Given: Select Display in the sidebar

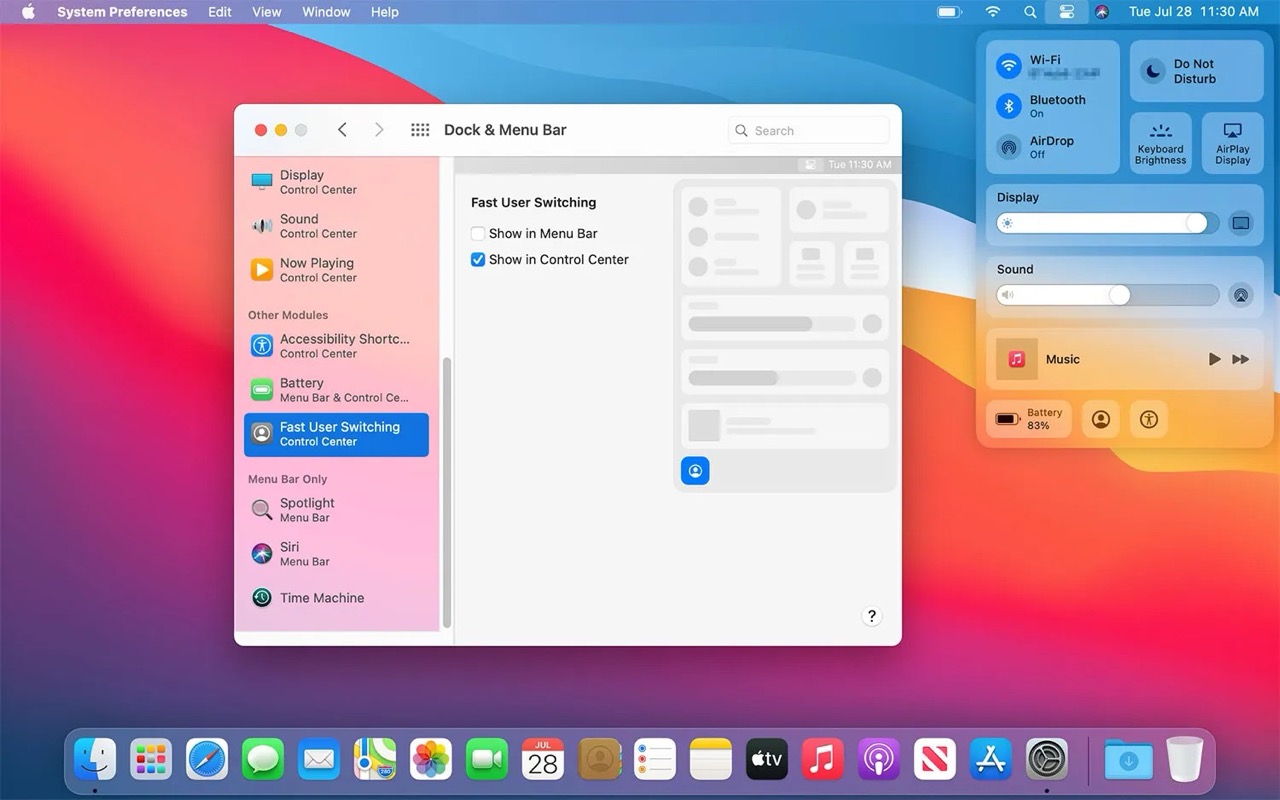Looking at the screenshot, I should [x=336, y=182].
